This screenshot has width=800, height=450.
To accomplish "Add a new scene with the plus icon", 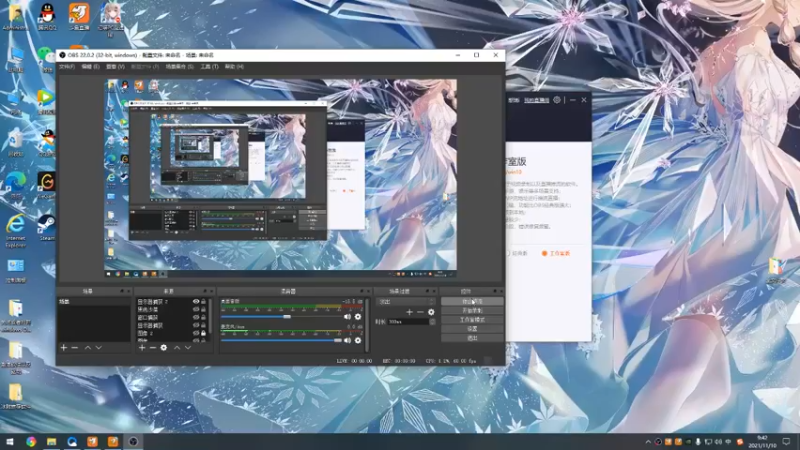I will coord(64,347).
